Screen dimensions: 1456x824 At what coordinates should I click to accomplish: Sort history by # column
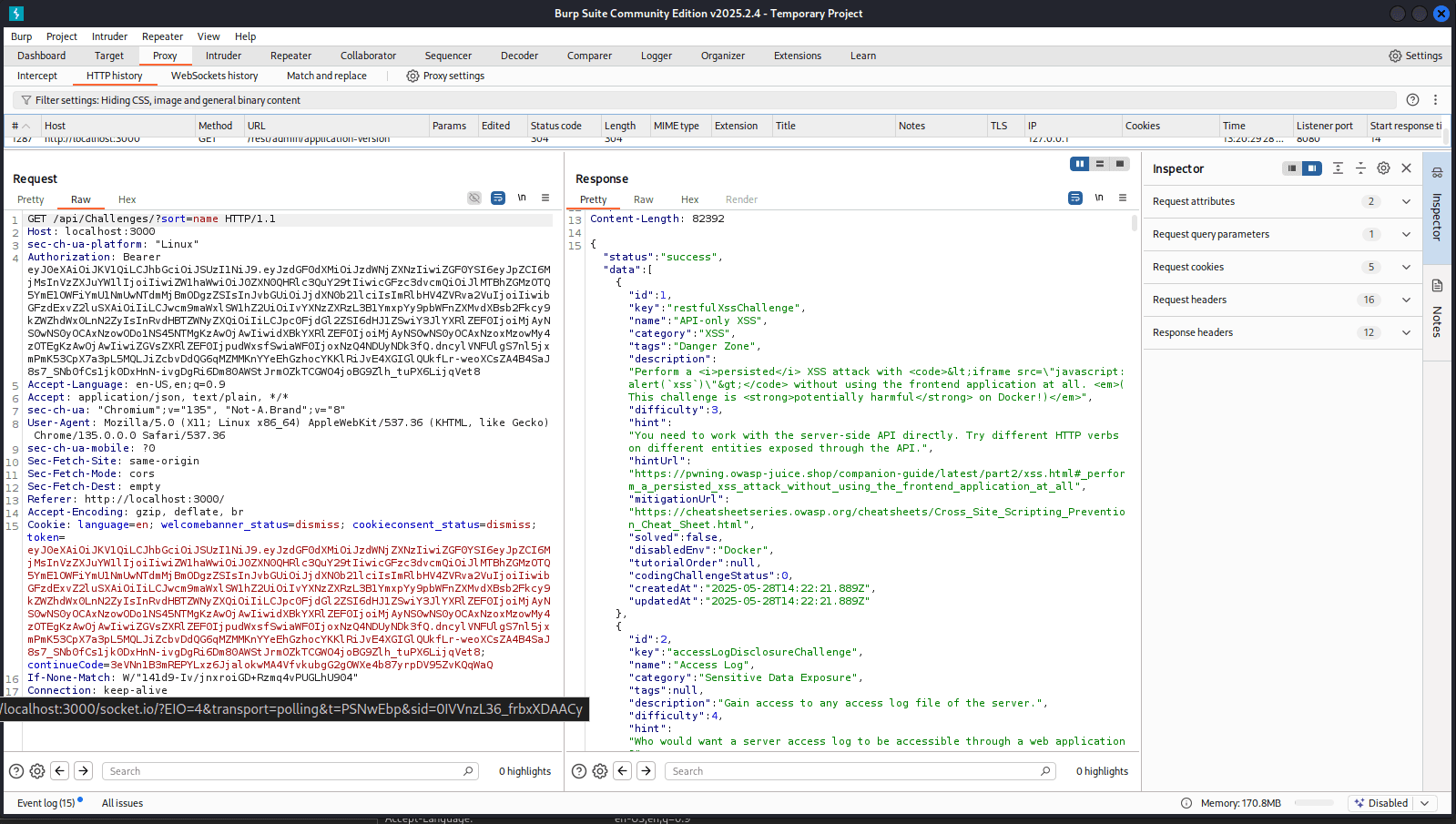(22, 126)
